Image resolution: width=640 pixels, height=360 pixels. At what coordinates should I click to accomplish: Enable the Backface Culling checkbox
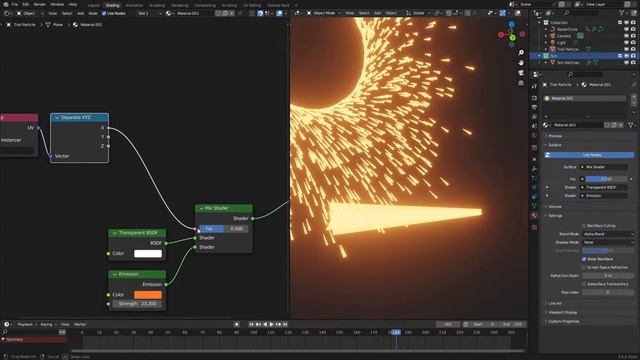[x=584, y=226]
